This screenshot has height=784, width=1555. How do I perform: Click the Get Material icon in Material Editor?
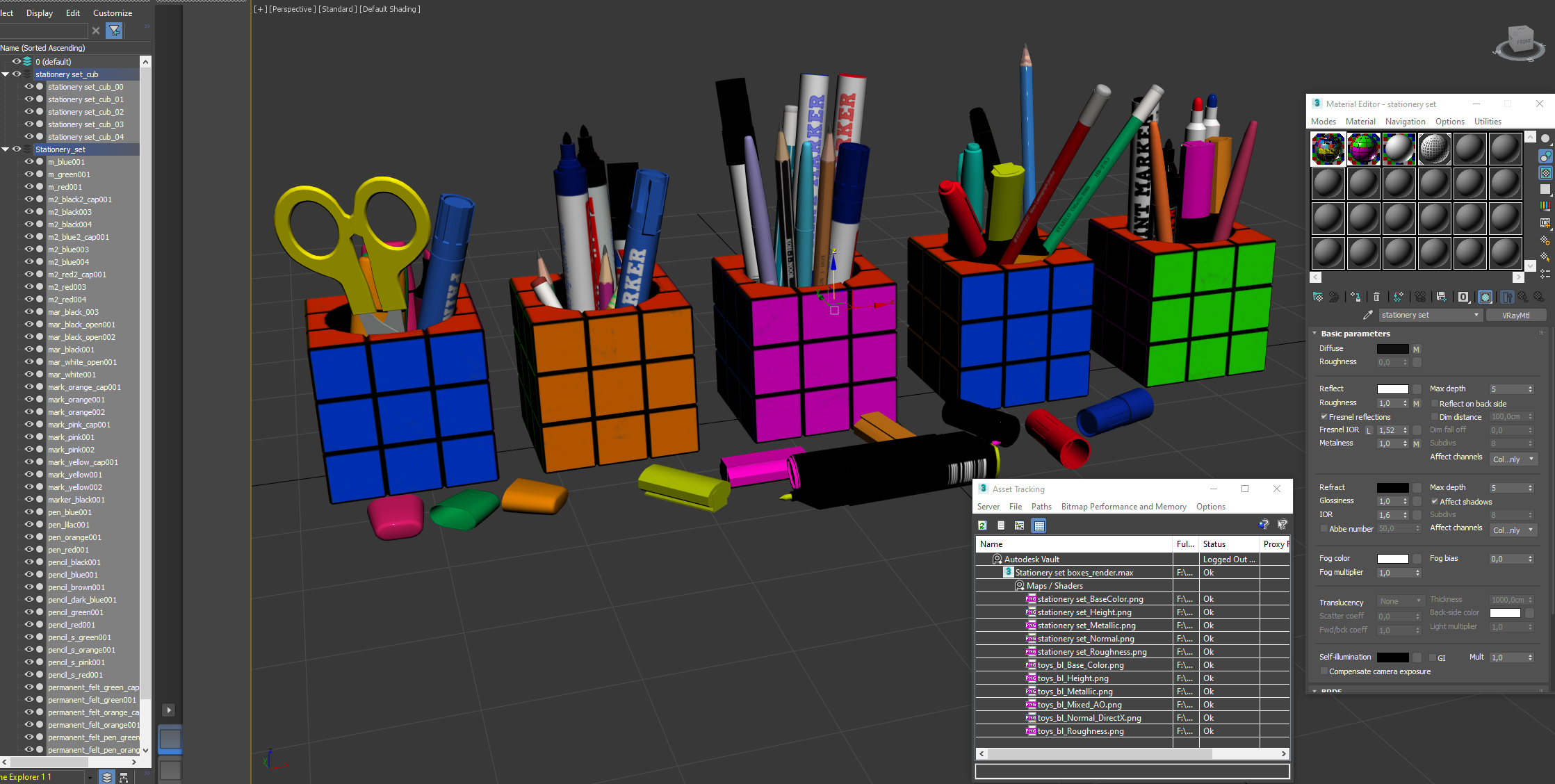point(1318,297)
